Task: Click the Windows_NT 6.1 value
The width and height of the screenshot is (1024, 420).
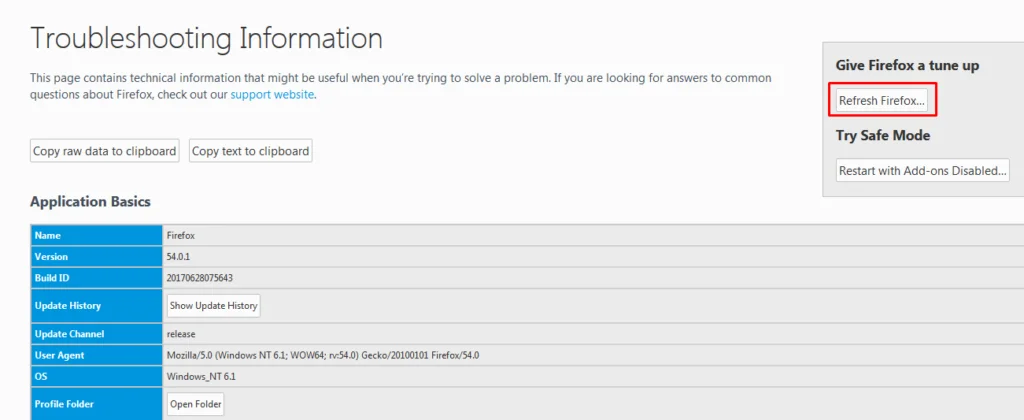Action: point(201,377)
